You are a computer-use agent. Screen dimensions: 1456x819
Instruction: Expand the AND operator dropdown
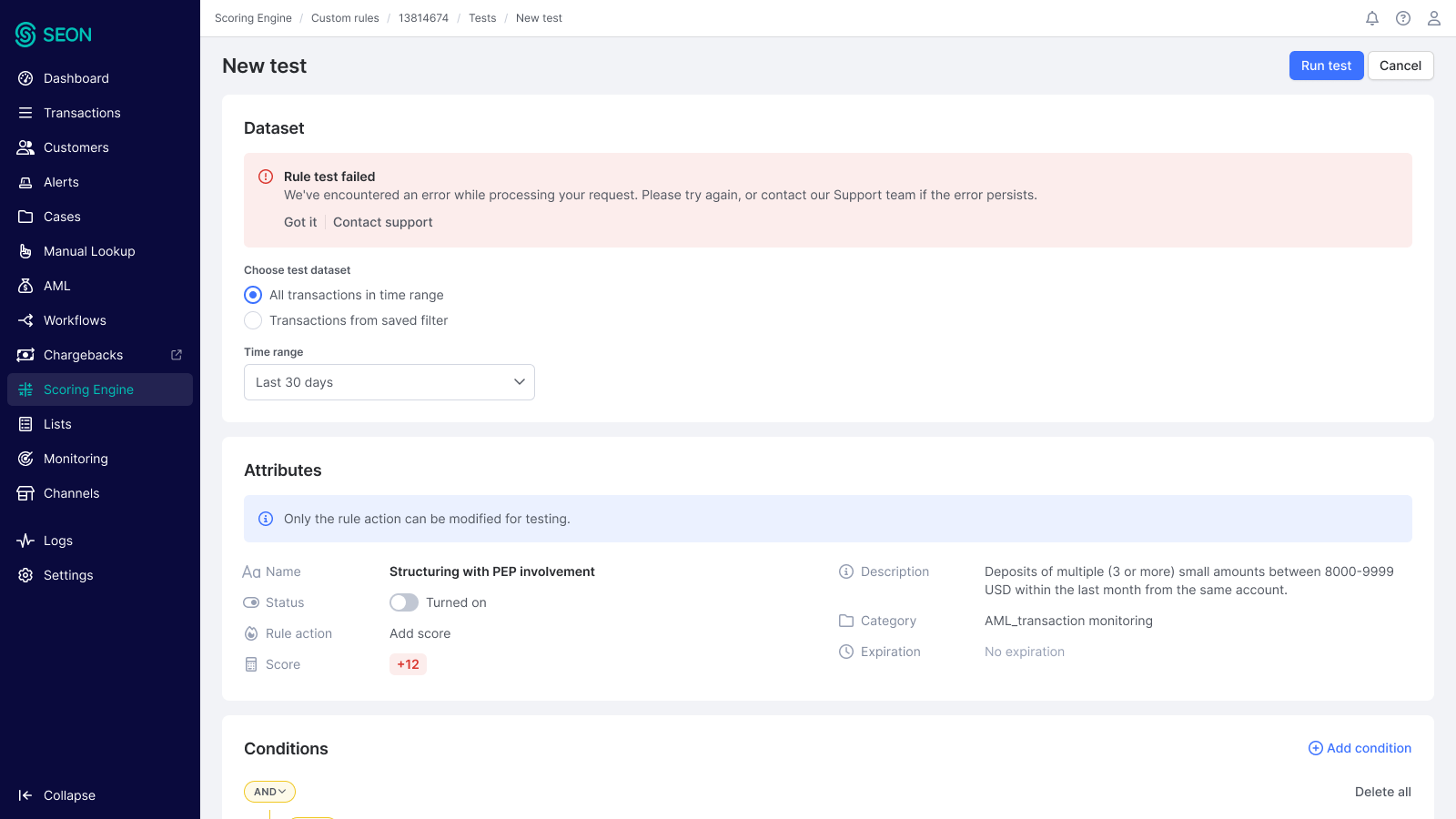[x=269, y=792]
